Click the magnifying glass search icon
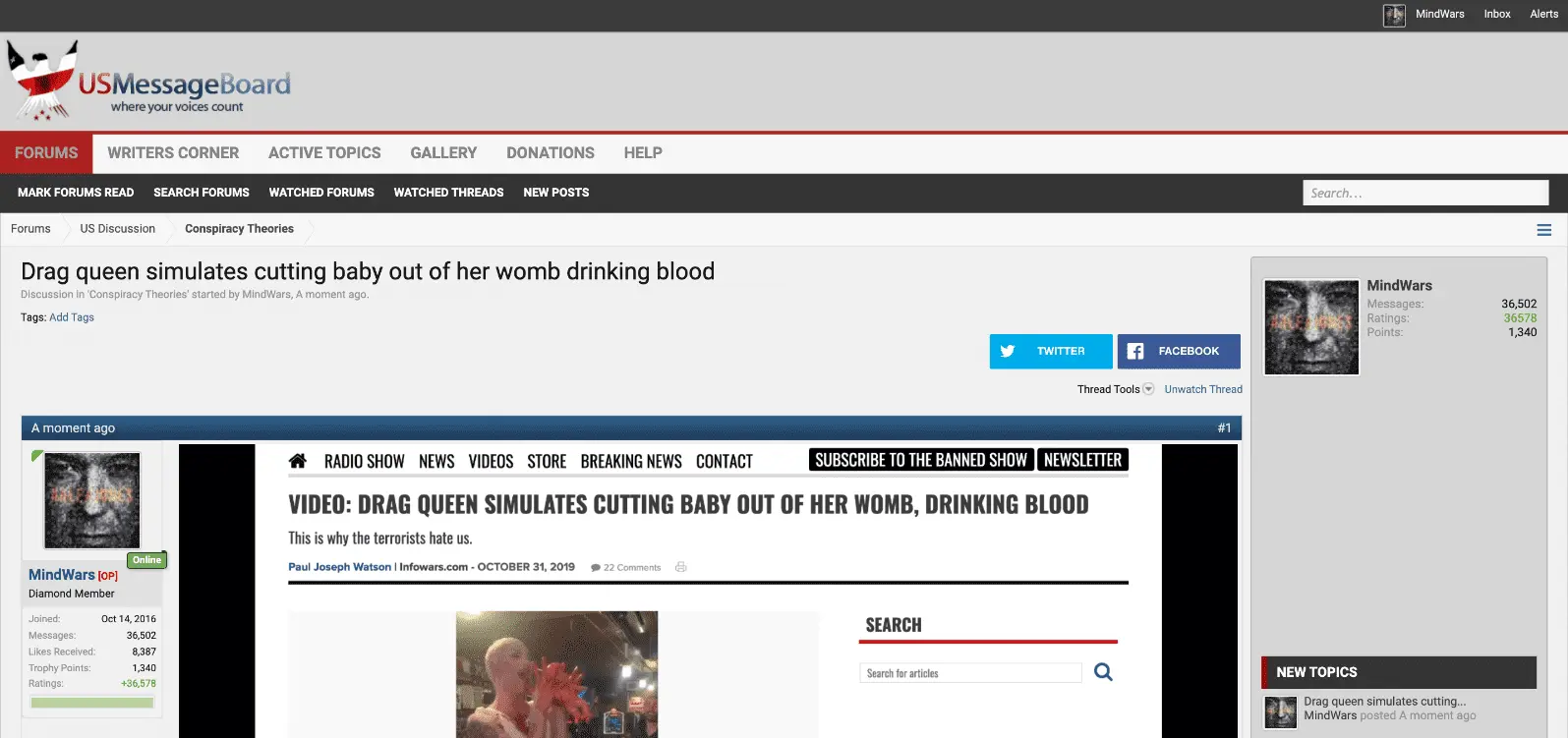Screen dimensions: 1568x738 pyautogui.click(x=1103, y=672)
